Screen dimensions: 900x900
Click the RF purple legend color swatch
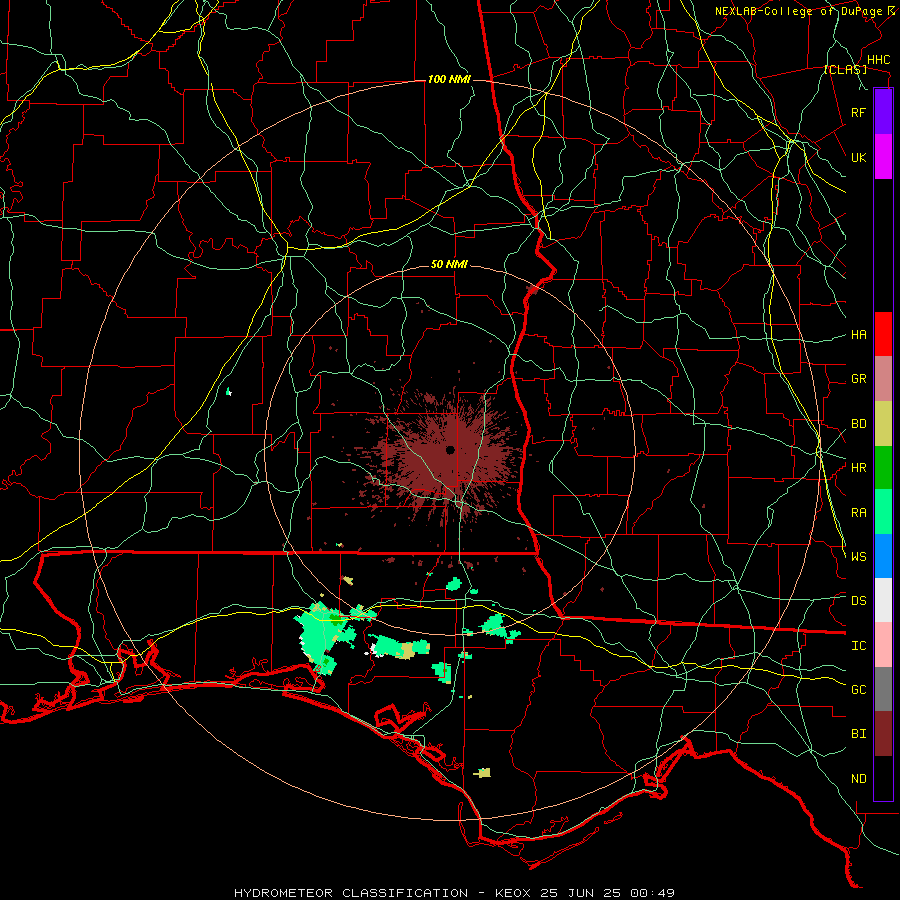point(883,112)
